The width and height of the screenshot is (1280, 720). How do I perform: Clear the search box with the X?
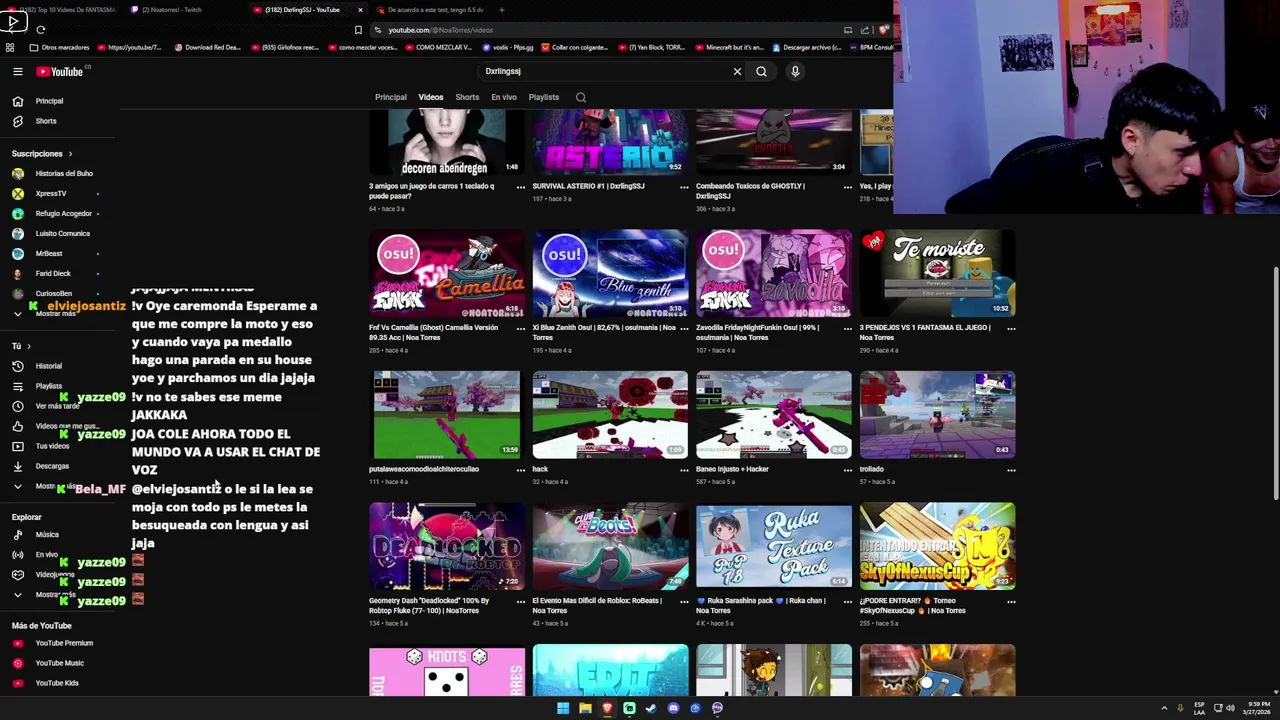pyautogui.click(x=737, y=71)
